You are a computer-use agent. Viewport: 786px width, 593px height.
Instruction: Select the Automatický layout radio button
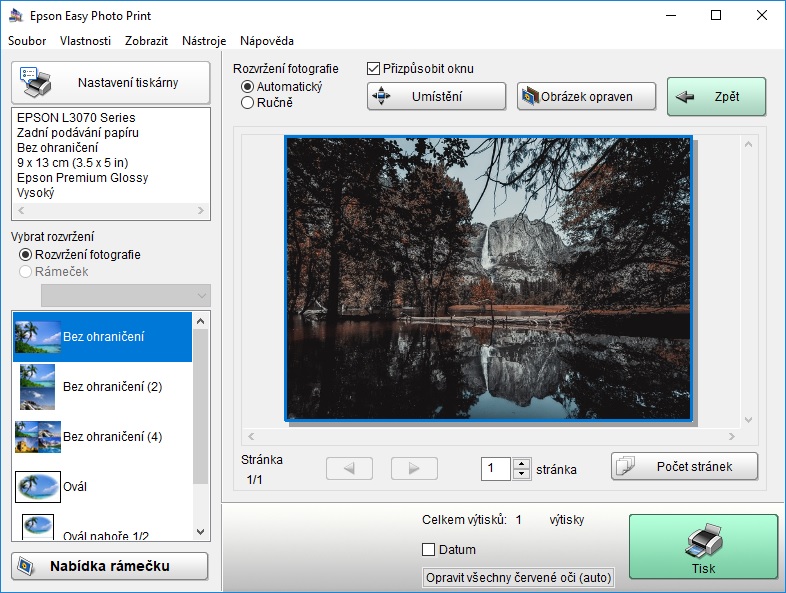pyautogui.click(x=247, y=87)
